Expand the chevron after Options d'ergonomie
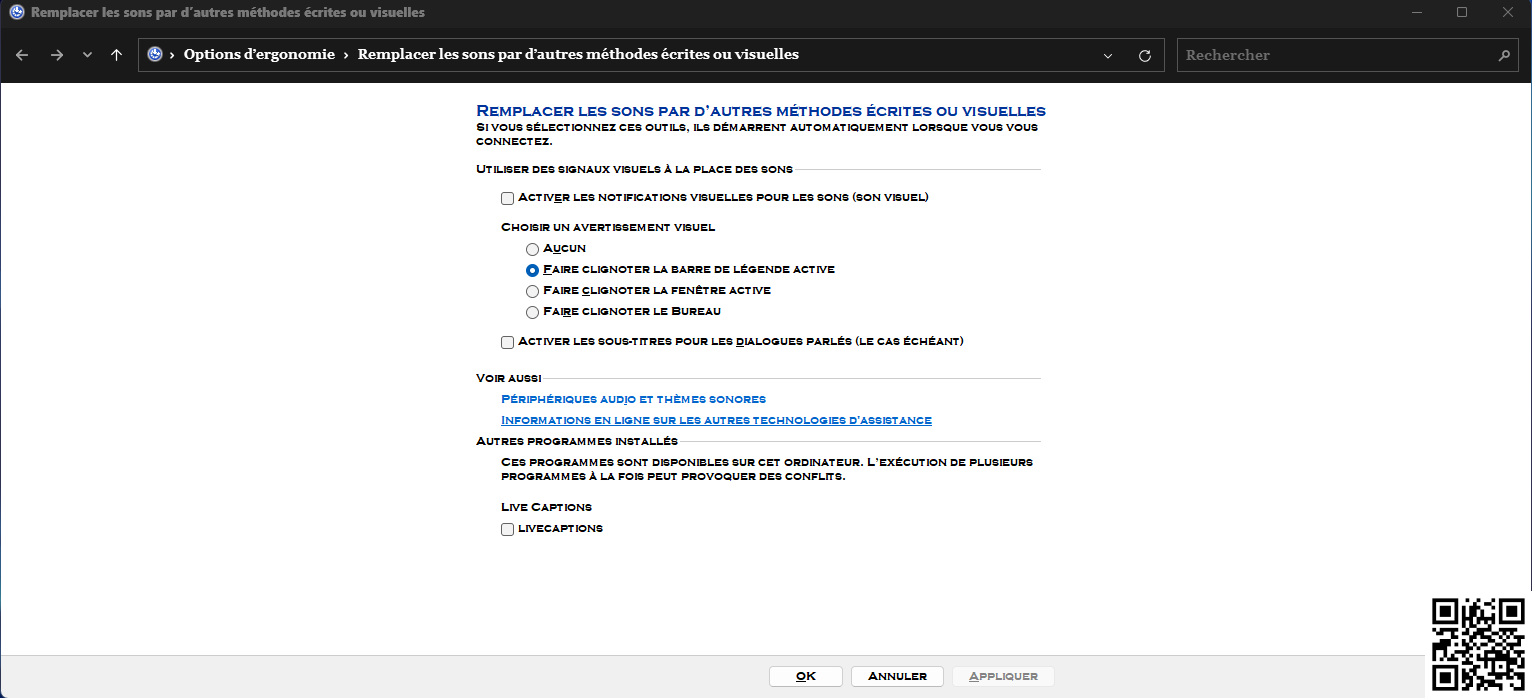The height and width of the screenshot is (698, 1532). 346,55
